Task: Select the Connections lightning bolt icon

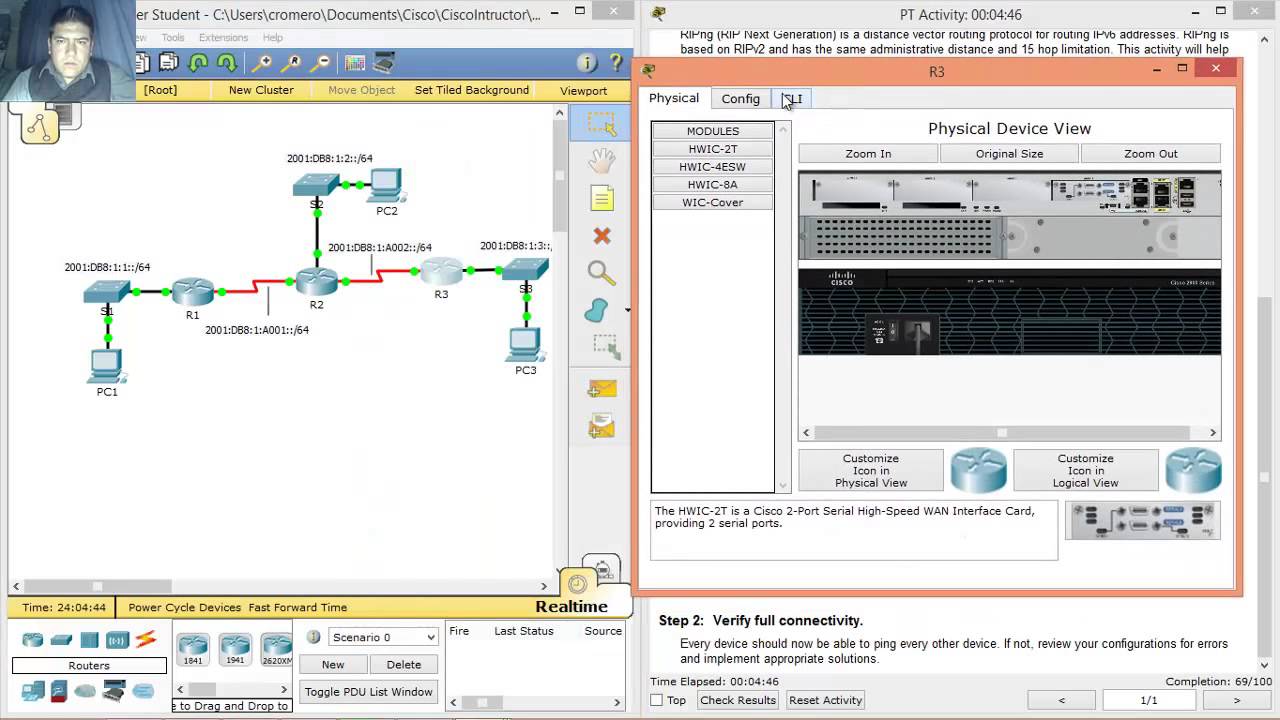Action: [x=146, y=640]
